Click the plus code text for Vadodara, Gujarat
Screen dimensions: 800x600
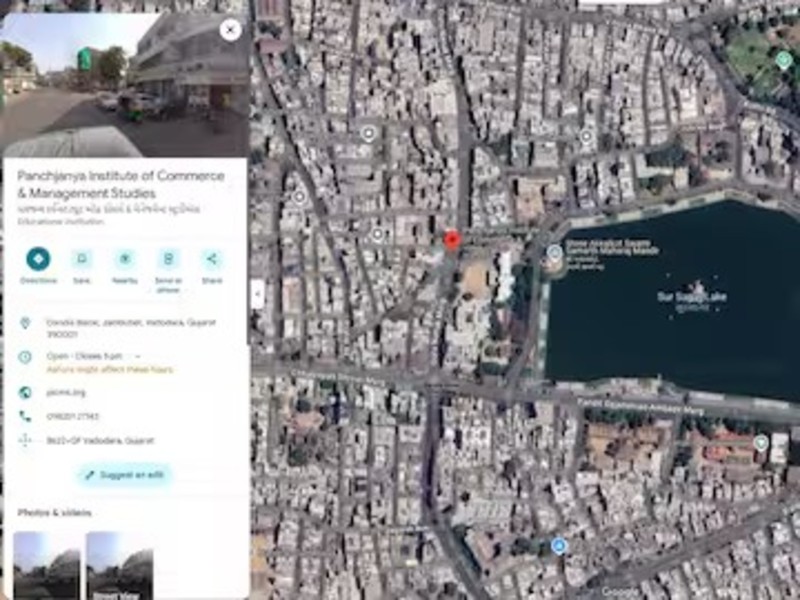(100, 440)
